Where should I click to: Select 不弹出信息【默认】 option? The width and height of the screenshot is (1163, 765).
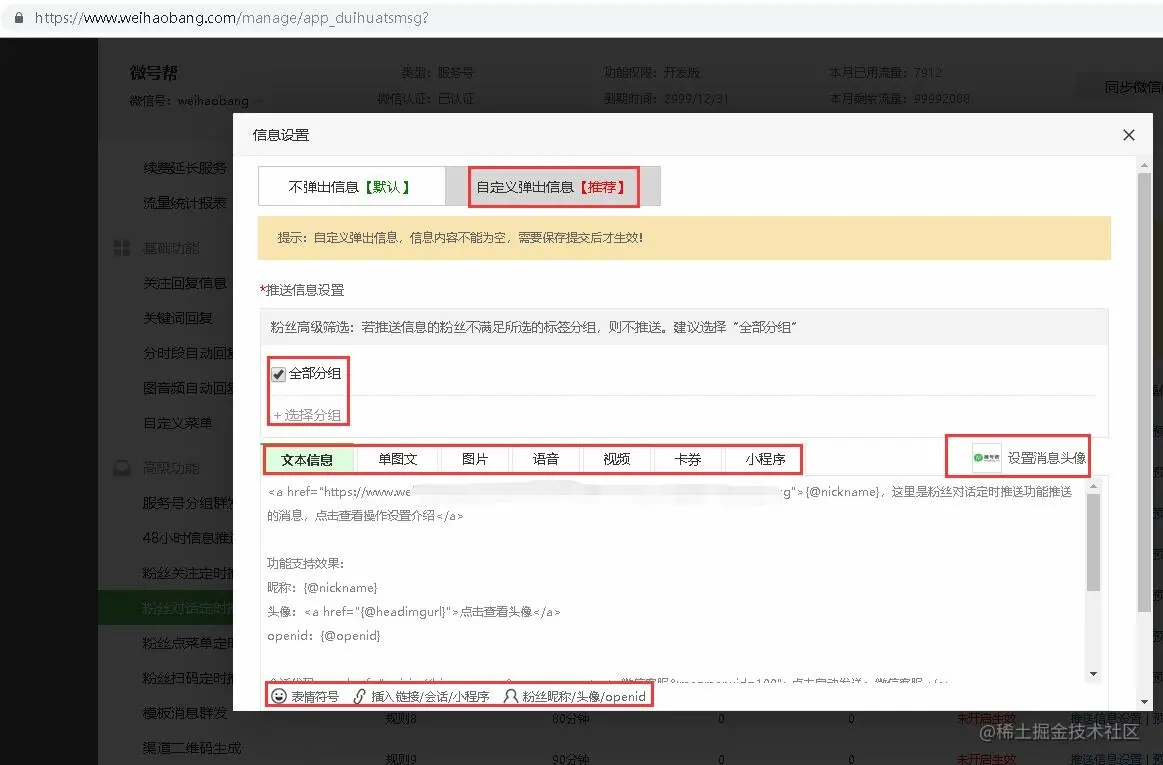352,186
